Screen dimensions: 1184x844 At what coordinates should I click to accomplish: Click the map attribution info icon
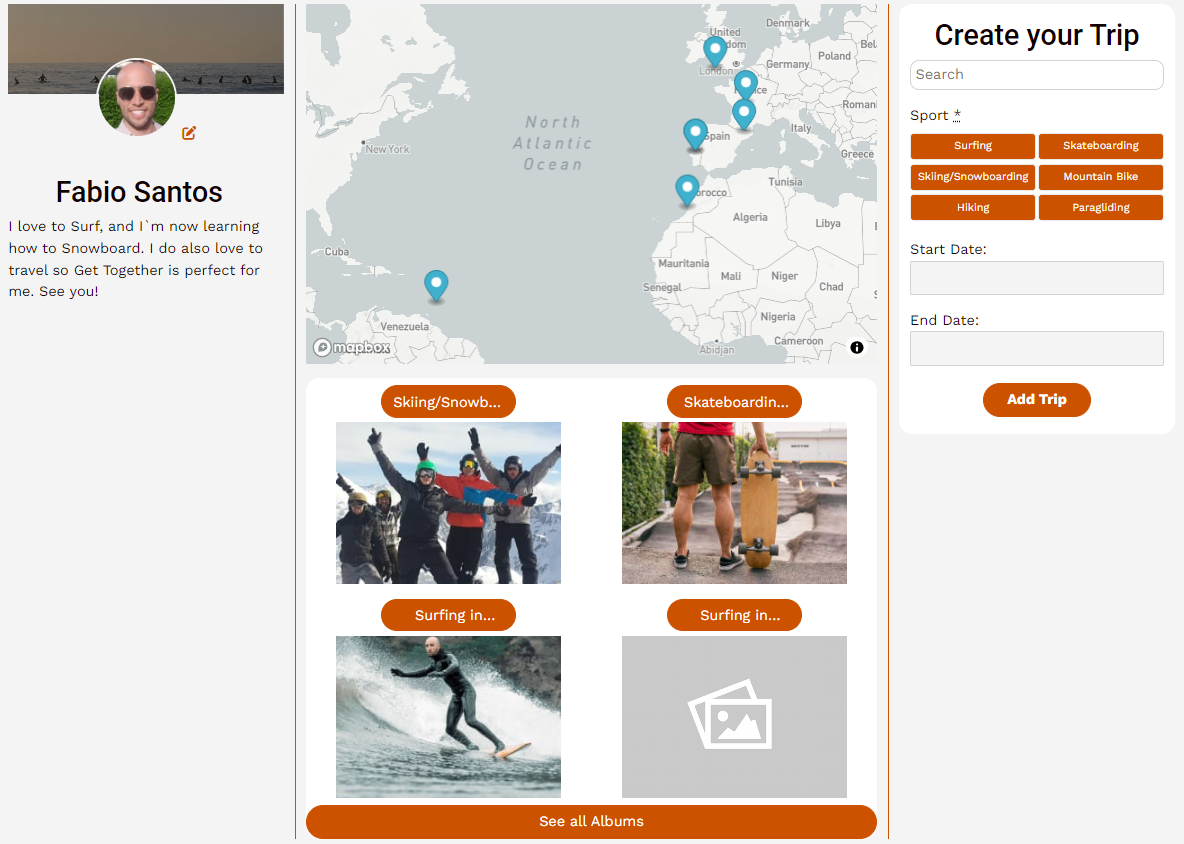click(x=857, y=348)
